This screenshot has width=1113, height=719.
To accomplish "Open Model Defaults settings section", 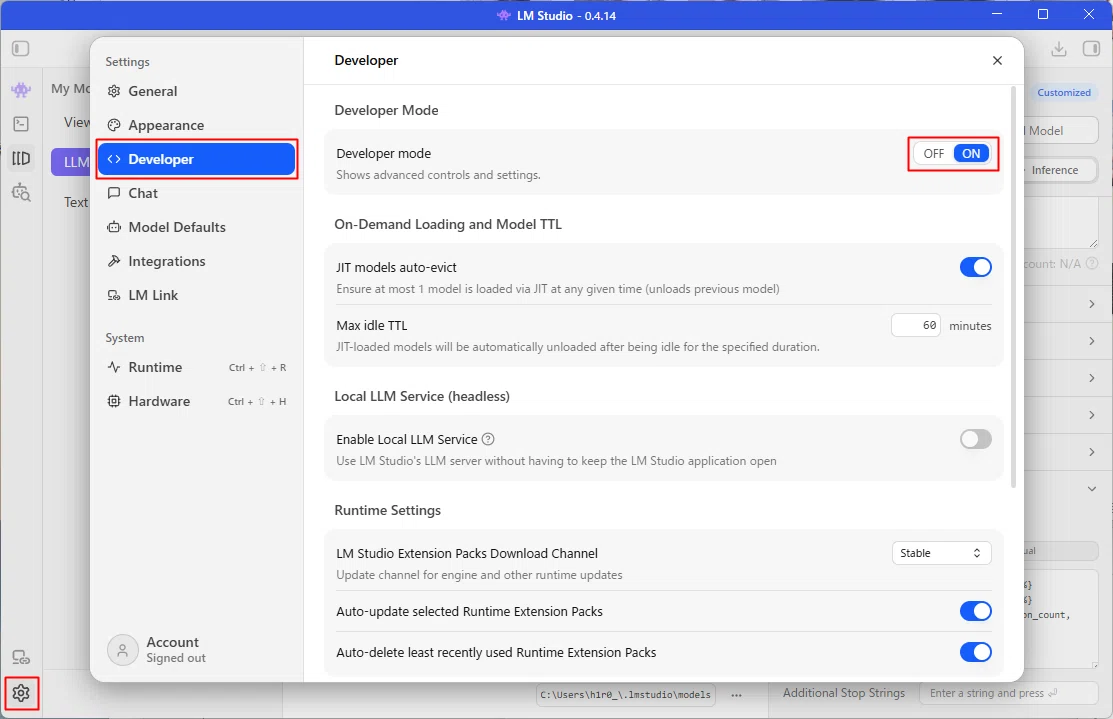I will pos(197,227).
